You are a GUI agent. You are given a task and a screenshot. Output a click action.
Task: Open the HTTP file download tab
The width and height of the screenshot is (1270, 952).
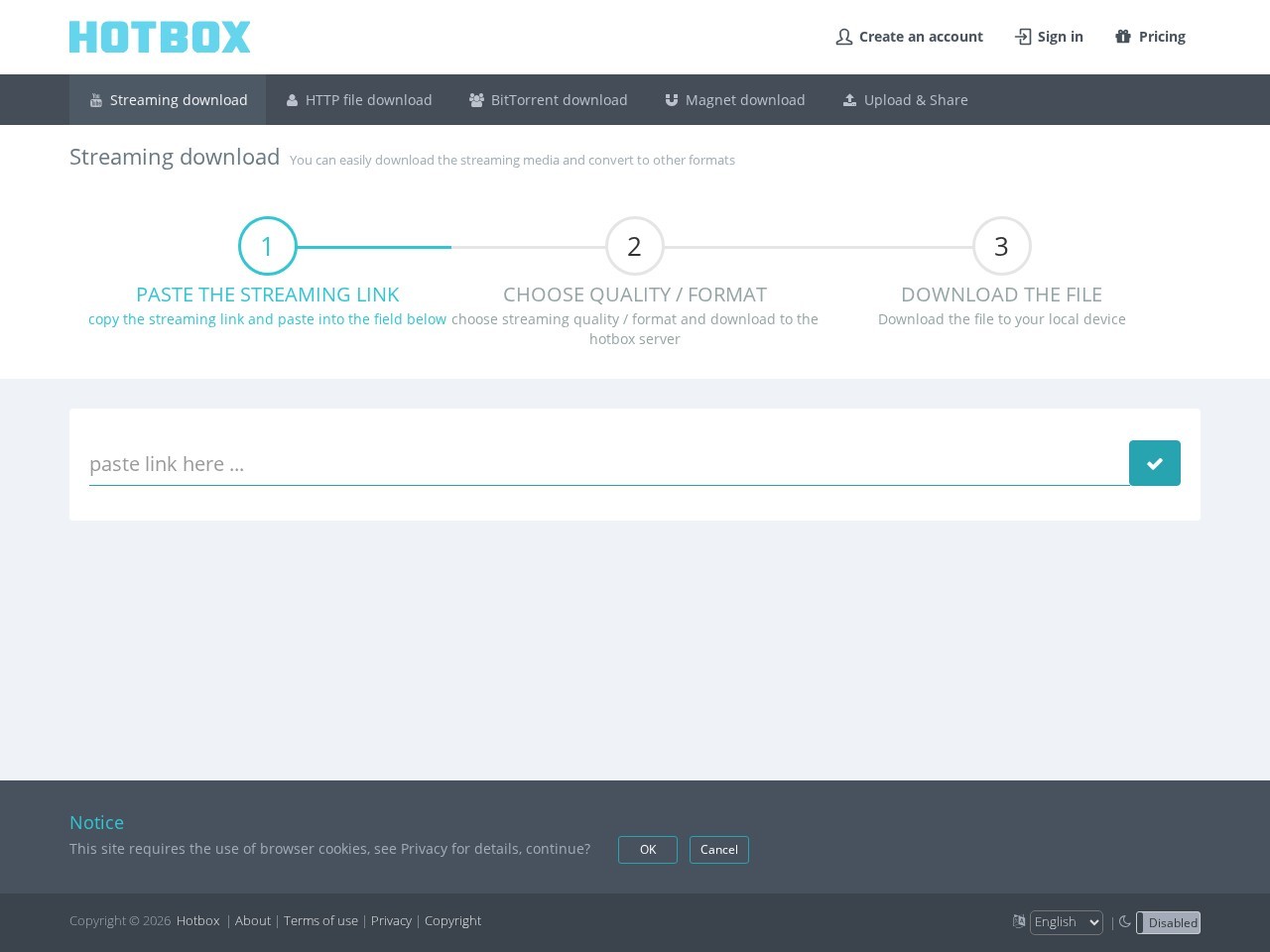359,100
